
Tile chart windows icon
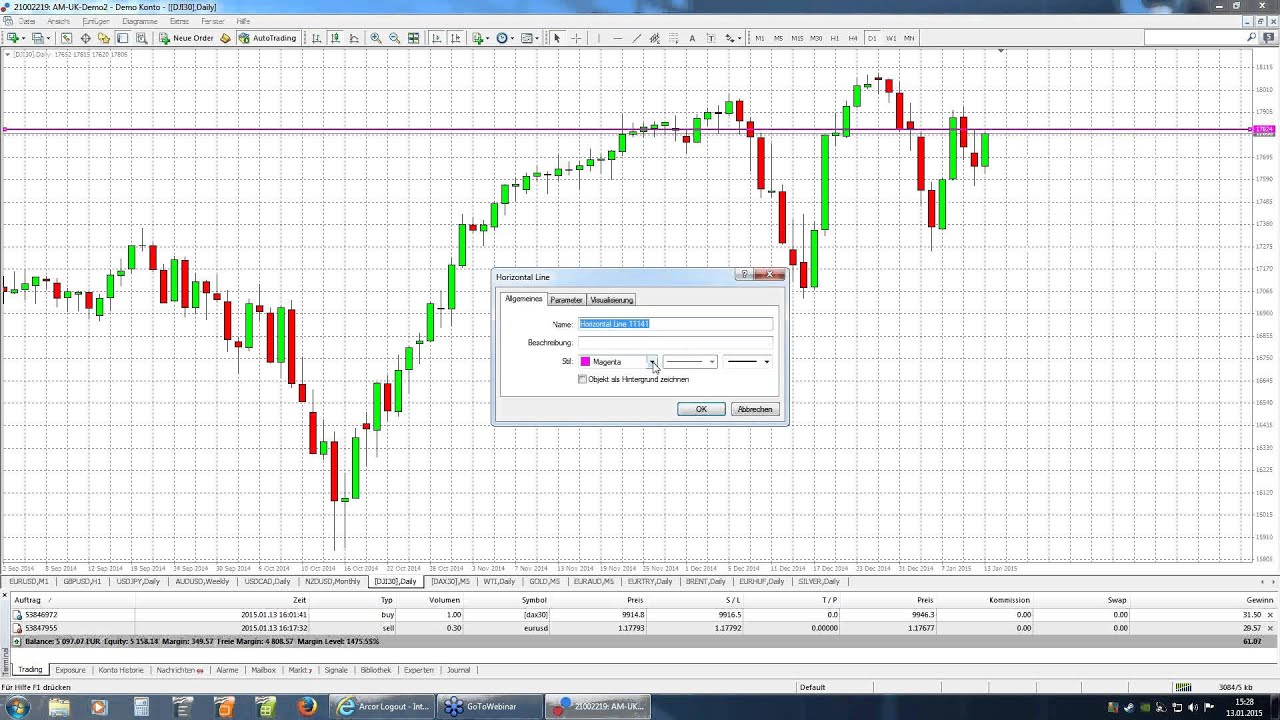coord(413,38)
